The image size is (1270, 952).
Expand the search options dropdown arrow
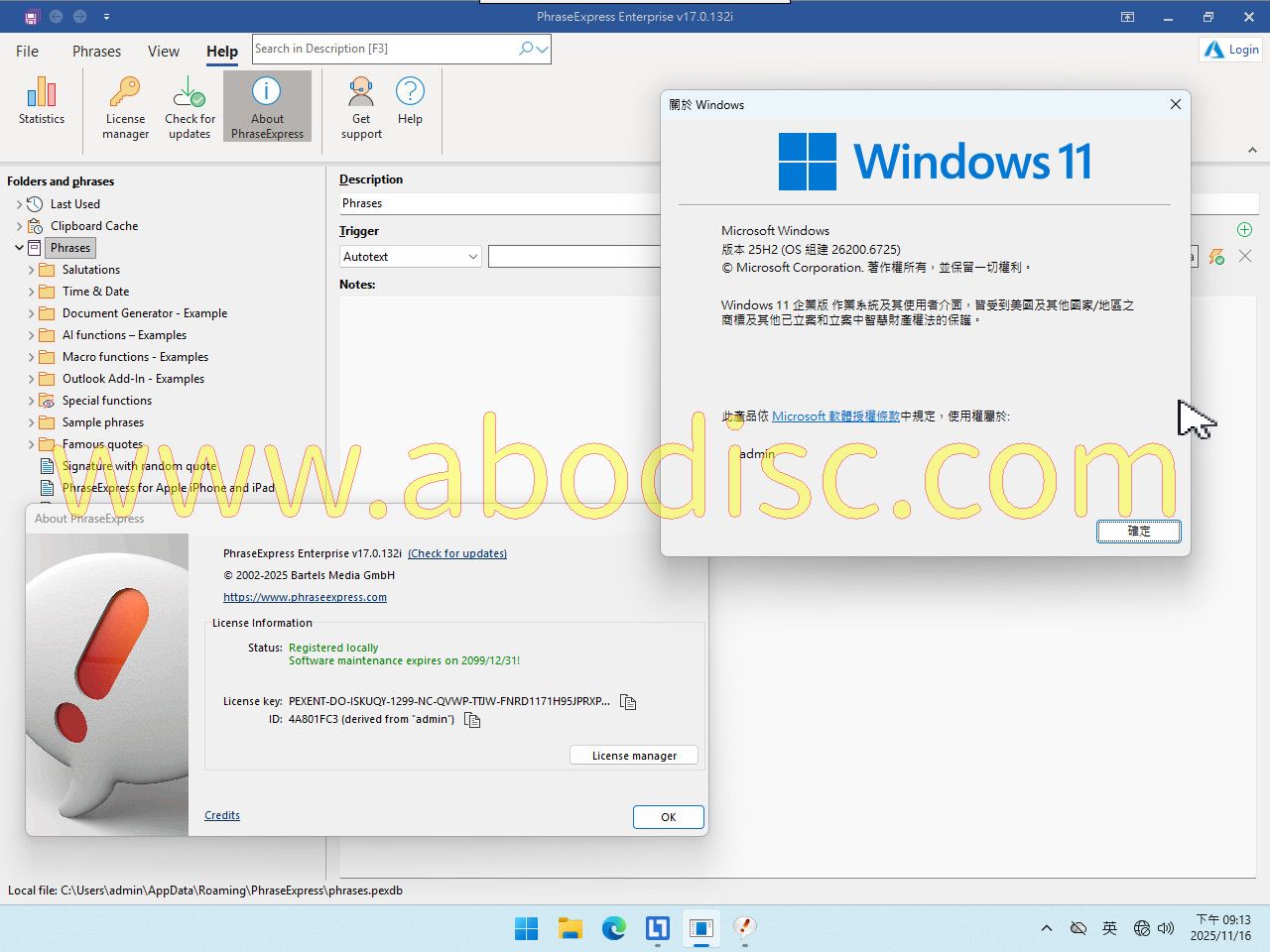[x=543, y=49]
